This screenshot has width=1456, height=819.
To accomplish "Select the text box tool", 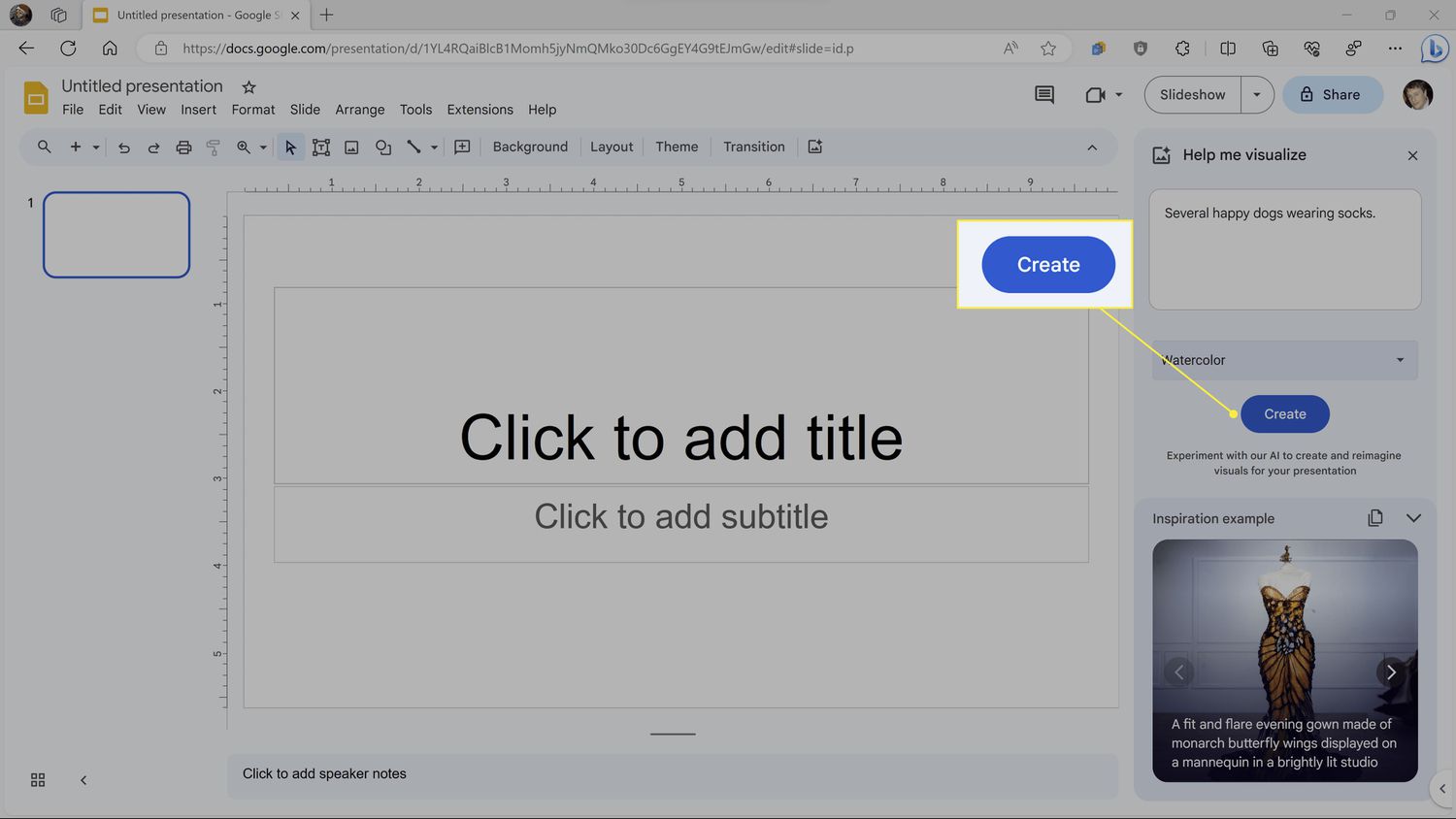I will (321, 147).
